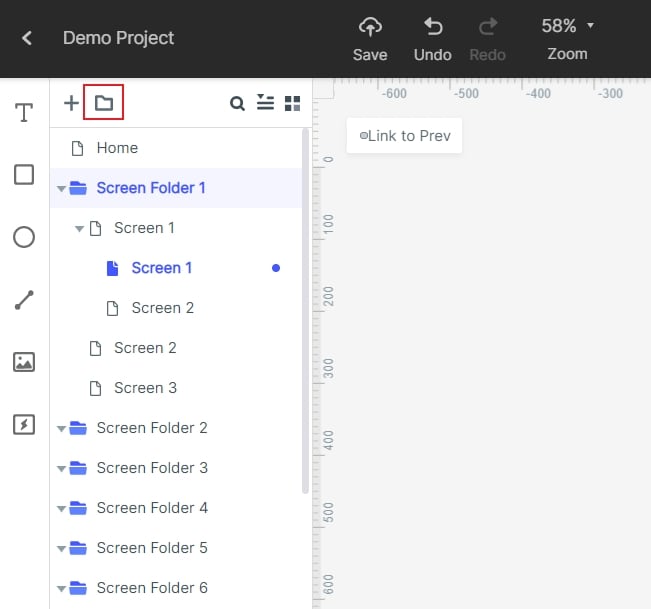The height and width of the screenshot is (609, 651).
Task: Save the project
Action: click(370, 38)
